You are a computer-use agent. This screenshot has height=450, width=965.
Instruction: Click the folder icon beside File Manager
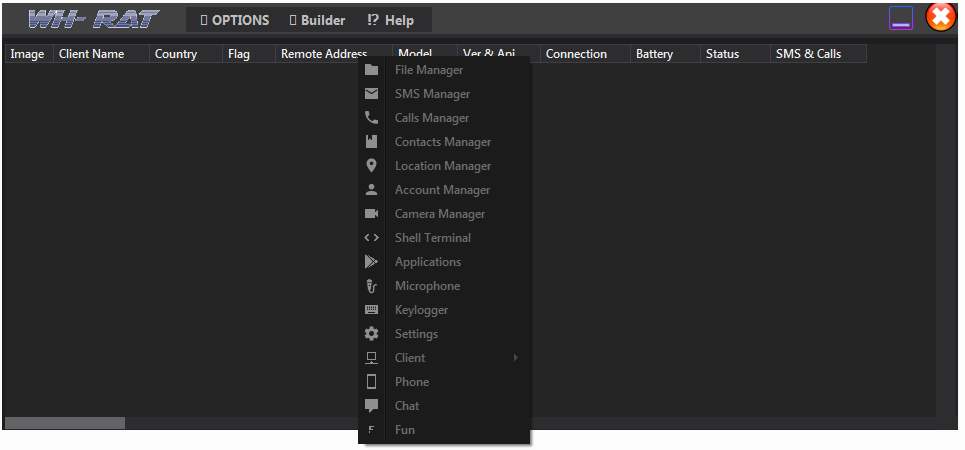(x=371, y=70)
